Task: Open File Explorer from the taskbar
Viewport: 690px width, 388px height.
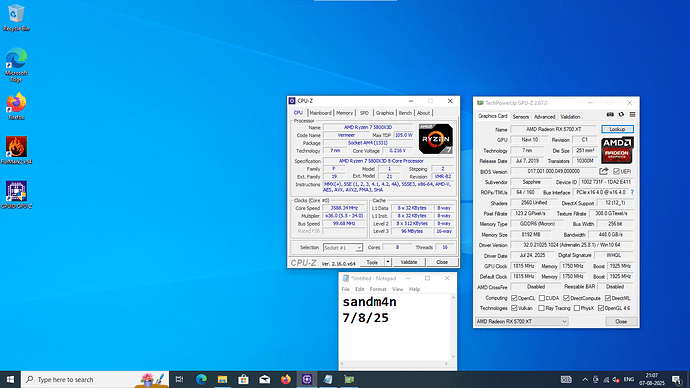Action: (222, 379)
